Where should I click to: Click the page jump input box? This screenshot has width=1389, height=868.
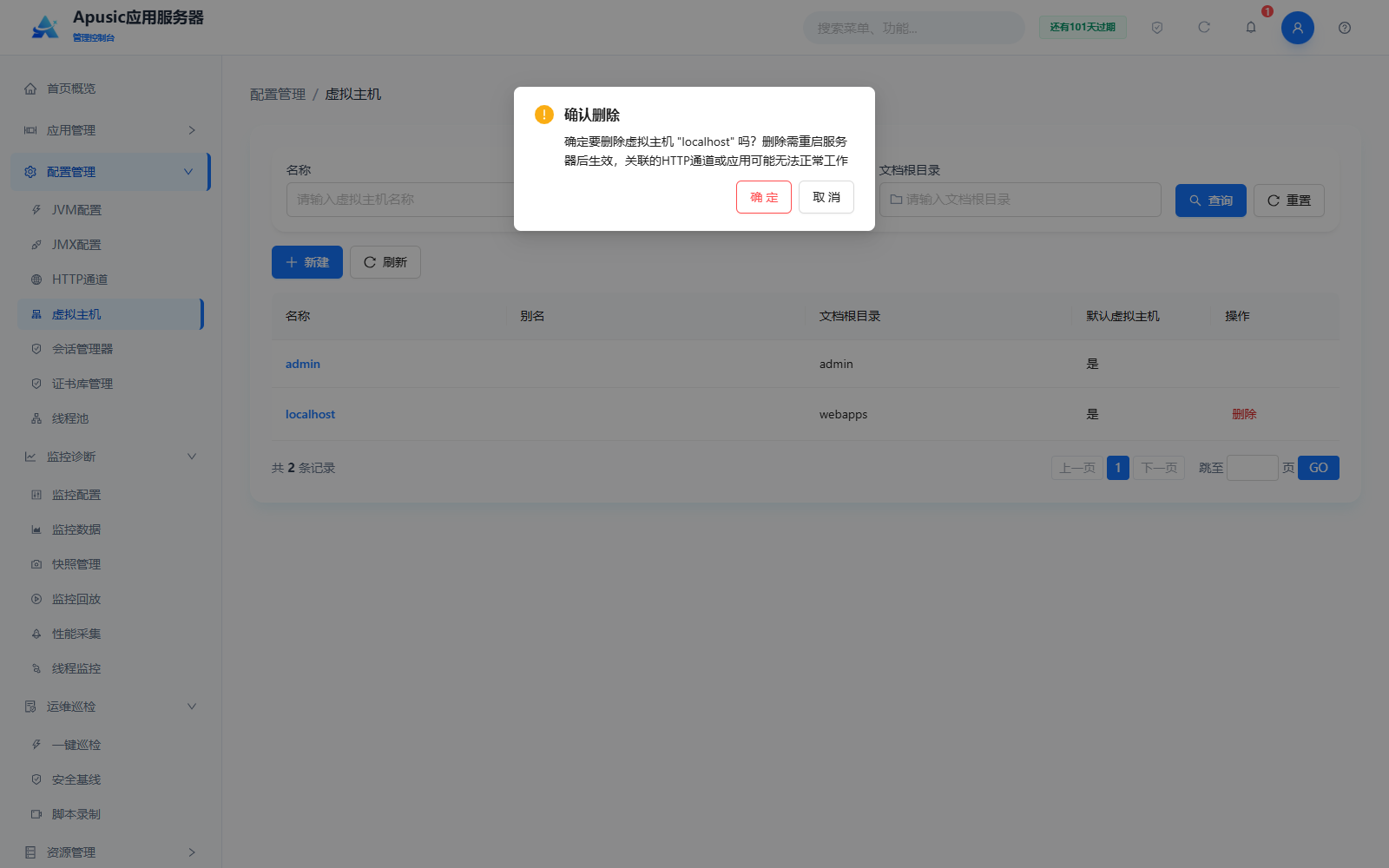tap(1252, 468)
